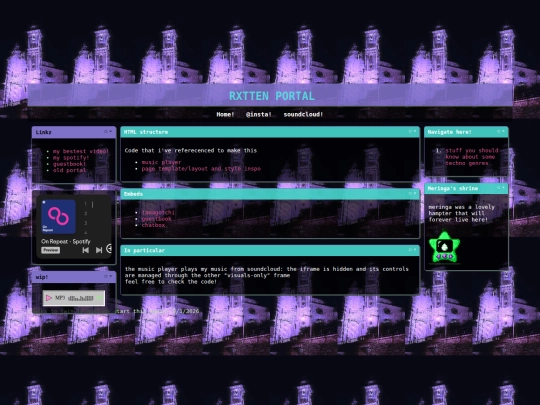The height and width of the screenshot is (405, 540).
Task: Click x icon on Meringa's shrine bar
Action: point(503,188)
